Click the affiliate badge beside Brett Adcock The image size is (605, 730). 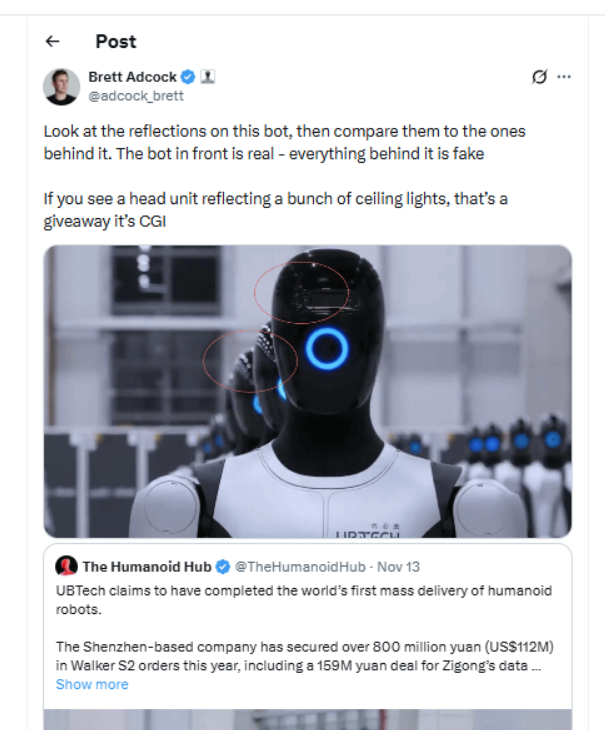208,76
